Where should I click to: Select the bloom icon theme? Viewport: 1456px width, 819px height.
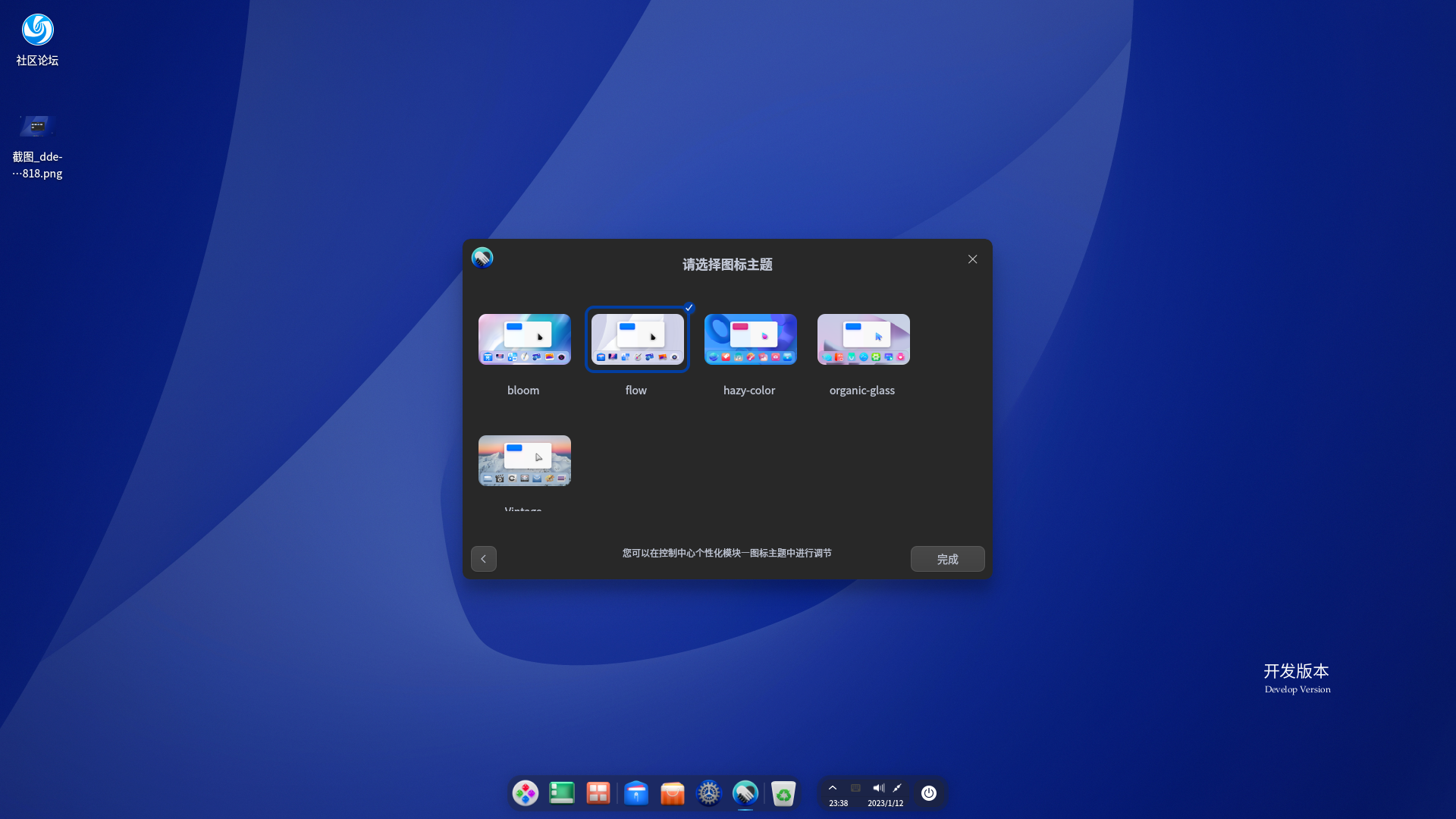[x=524, y=339]
